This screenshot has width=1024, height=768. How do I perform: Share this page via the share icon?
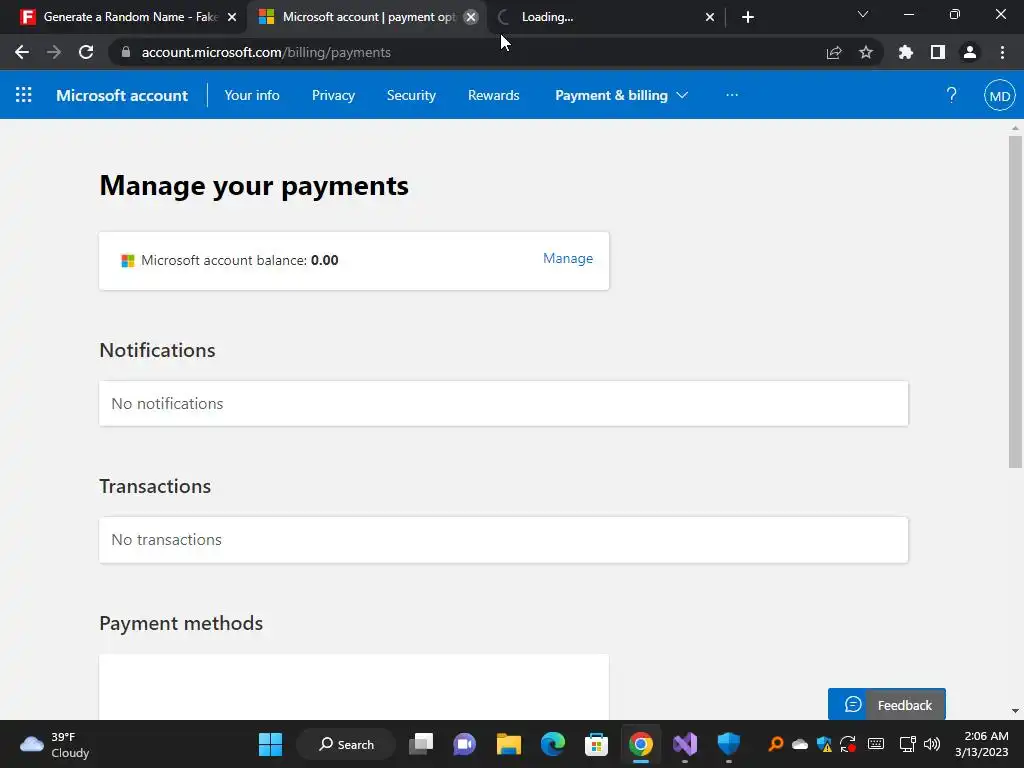pyautogui.click(x=834, y=52)
